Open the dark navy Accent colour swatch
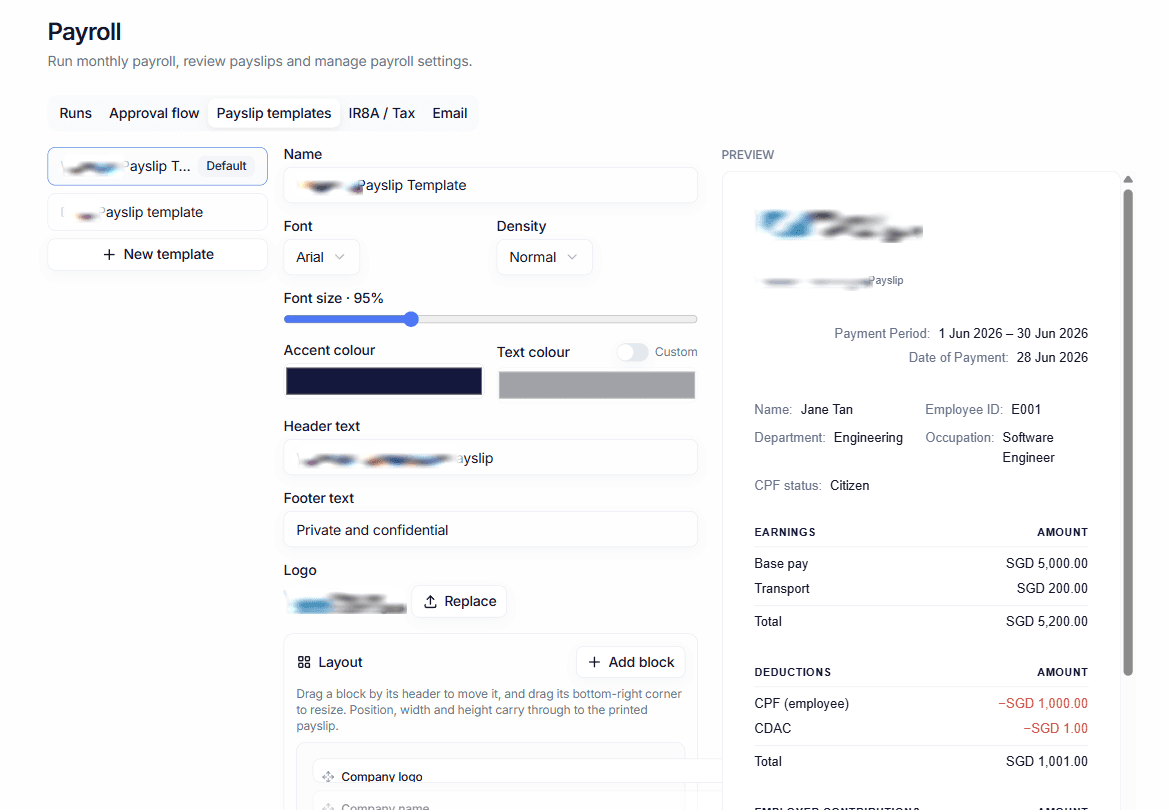The image size is (1169, 810). [x=384, y=381]
